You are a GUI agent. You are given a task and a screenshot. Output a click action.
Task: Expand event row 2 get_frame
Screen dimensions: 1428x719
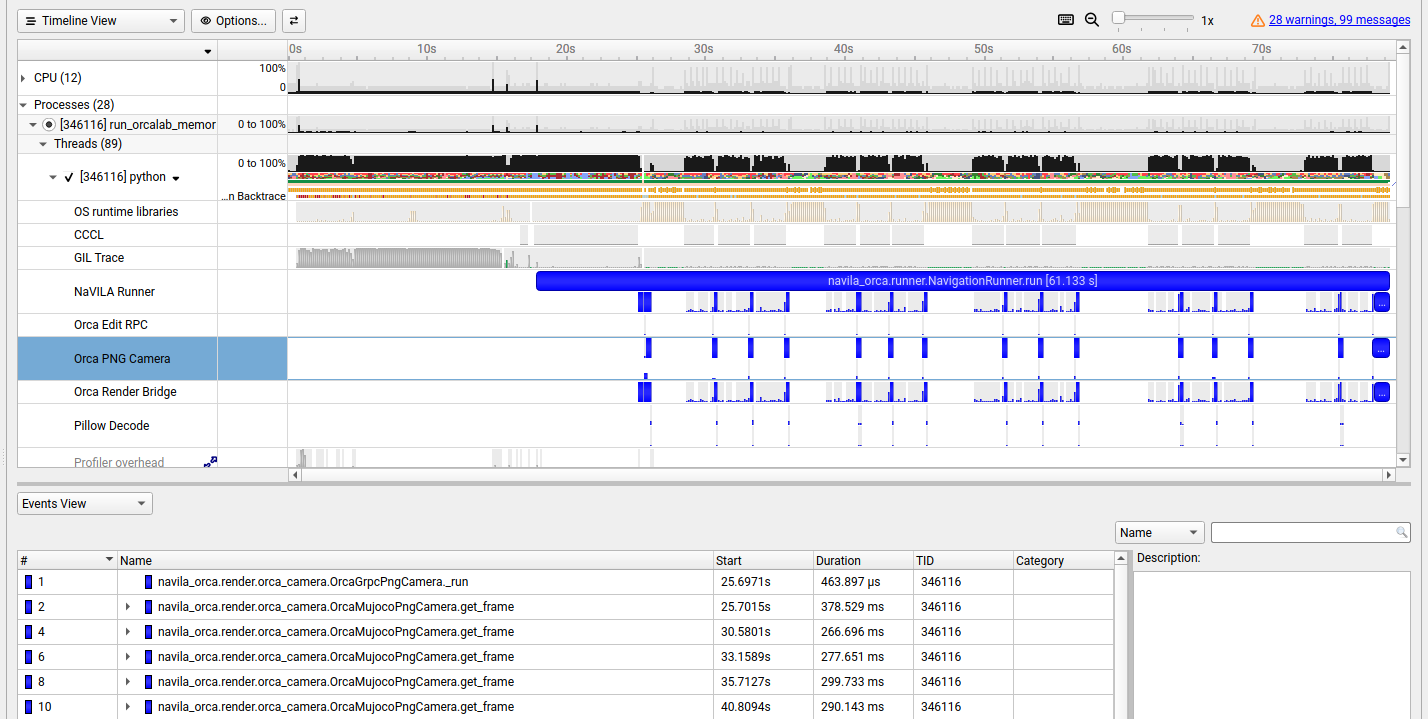coord(128,607)
